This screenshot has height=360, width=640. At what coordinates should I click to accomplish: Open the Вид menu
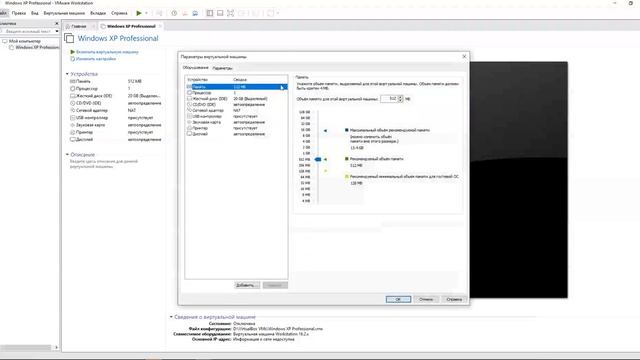point(35,13)
